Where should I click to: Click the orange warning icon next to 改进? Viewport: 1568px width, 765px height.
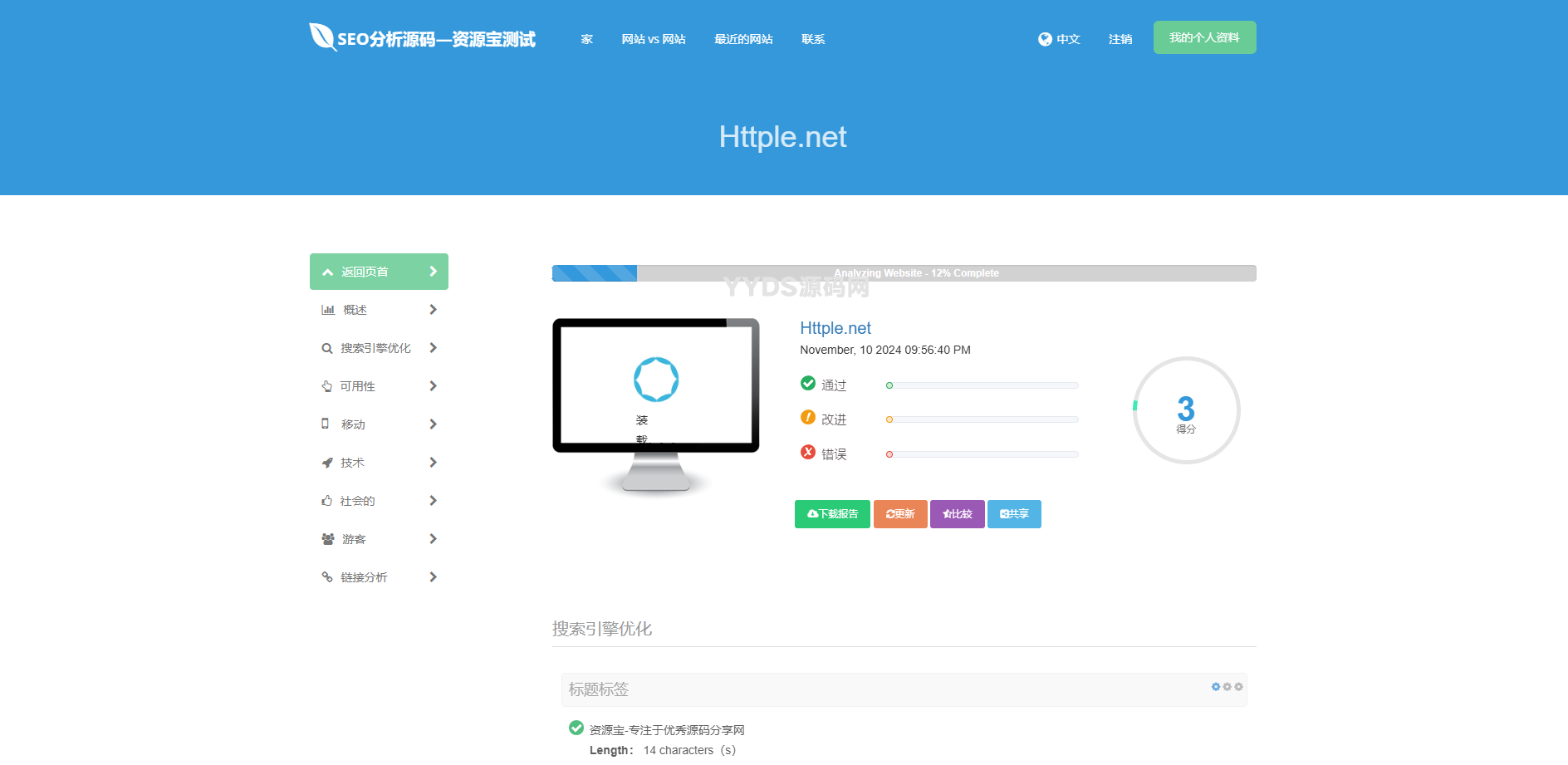808,417
